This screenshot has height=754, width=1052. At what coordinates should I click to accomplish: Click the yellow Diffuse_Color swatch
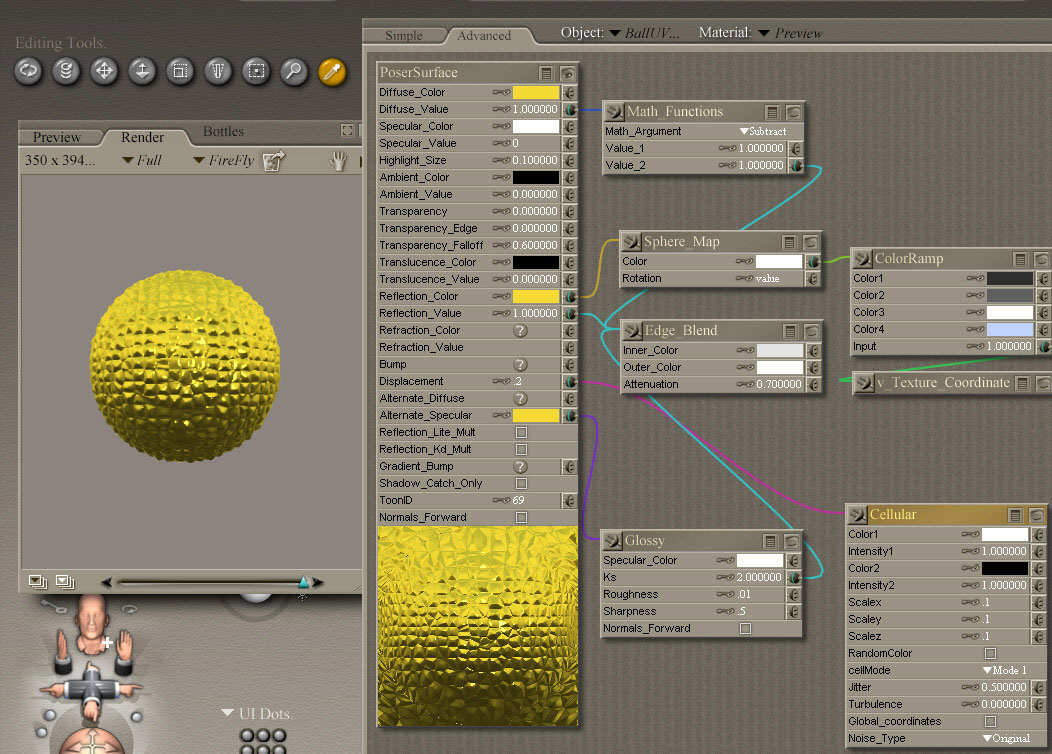pos(535,92)
